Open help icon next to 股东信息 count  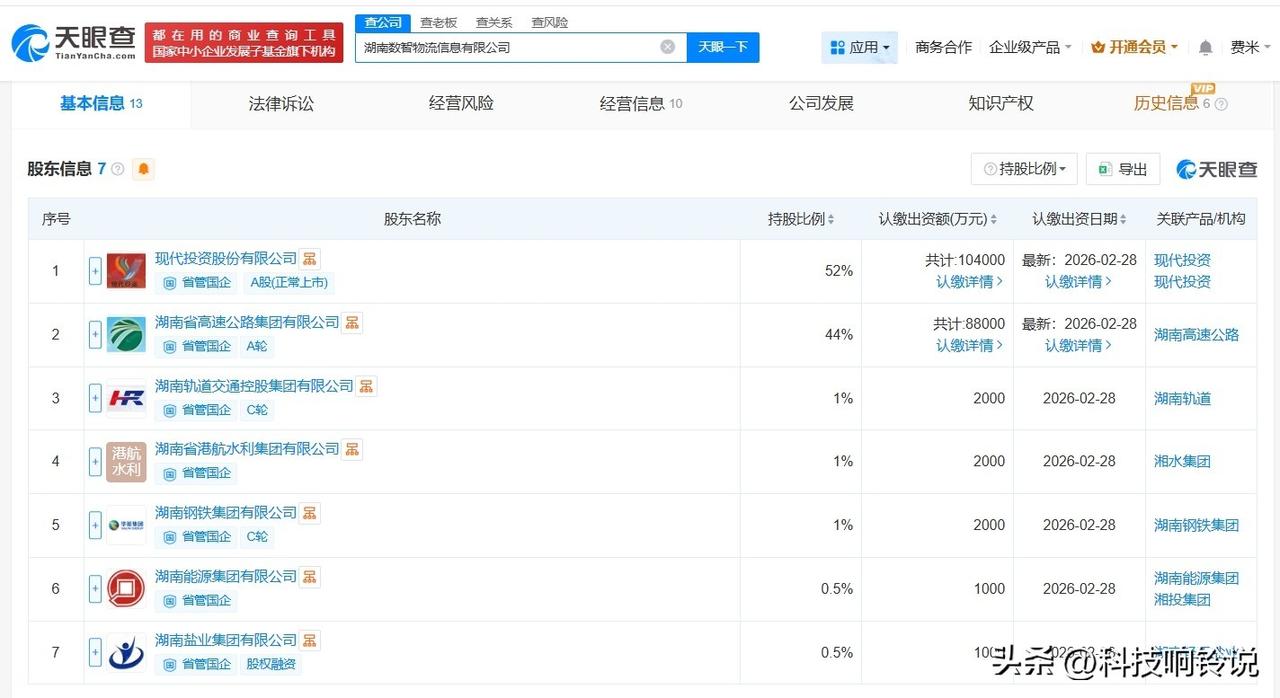pos(118,169)
